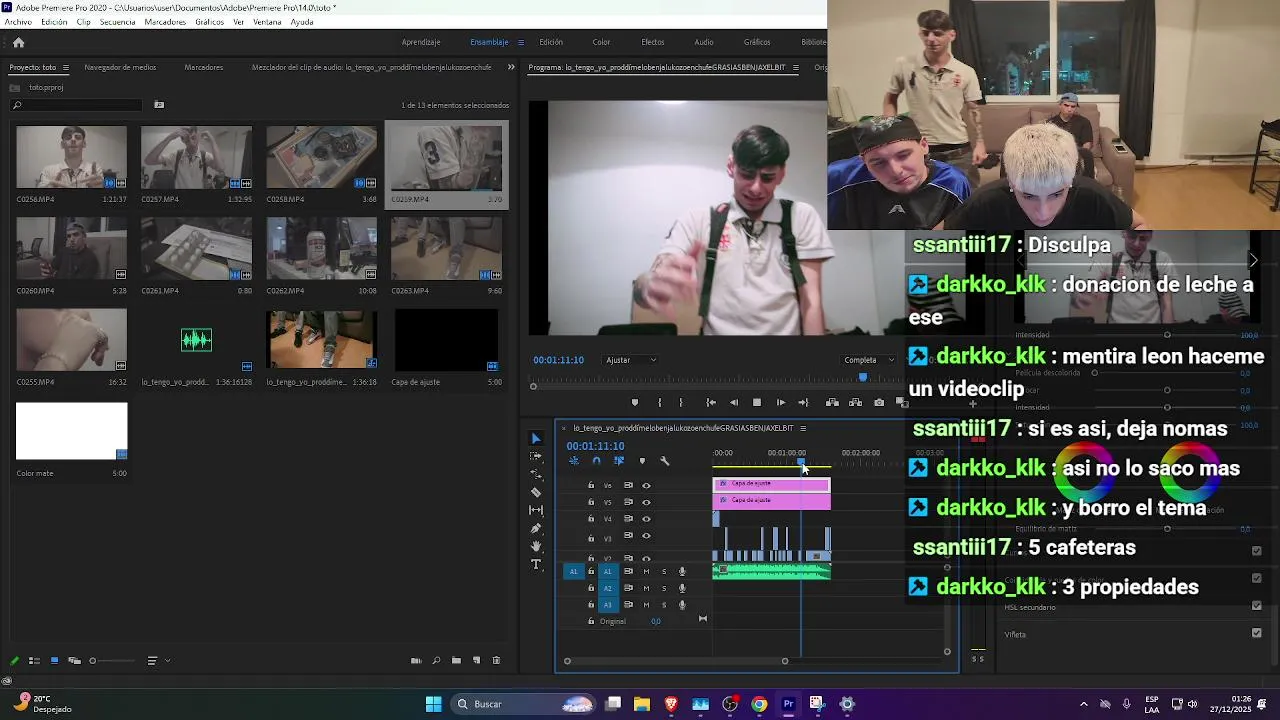Open Premiere Pro from Windows taskbar
The width and height of the screenshot is (1280, 720).
point(788,704)
